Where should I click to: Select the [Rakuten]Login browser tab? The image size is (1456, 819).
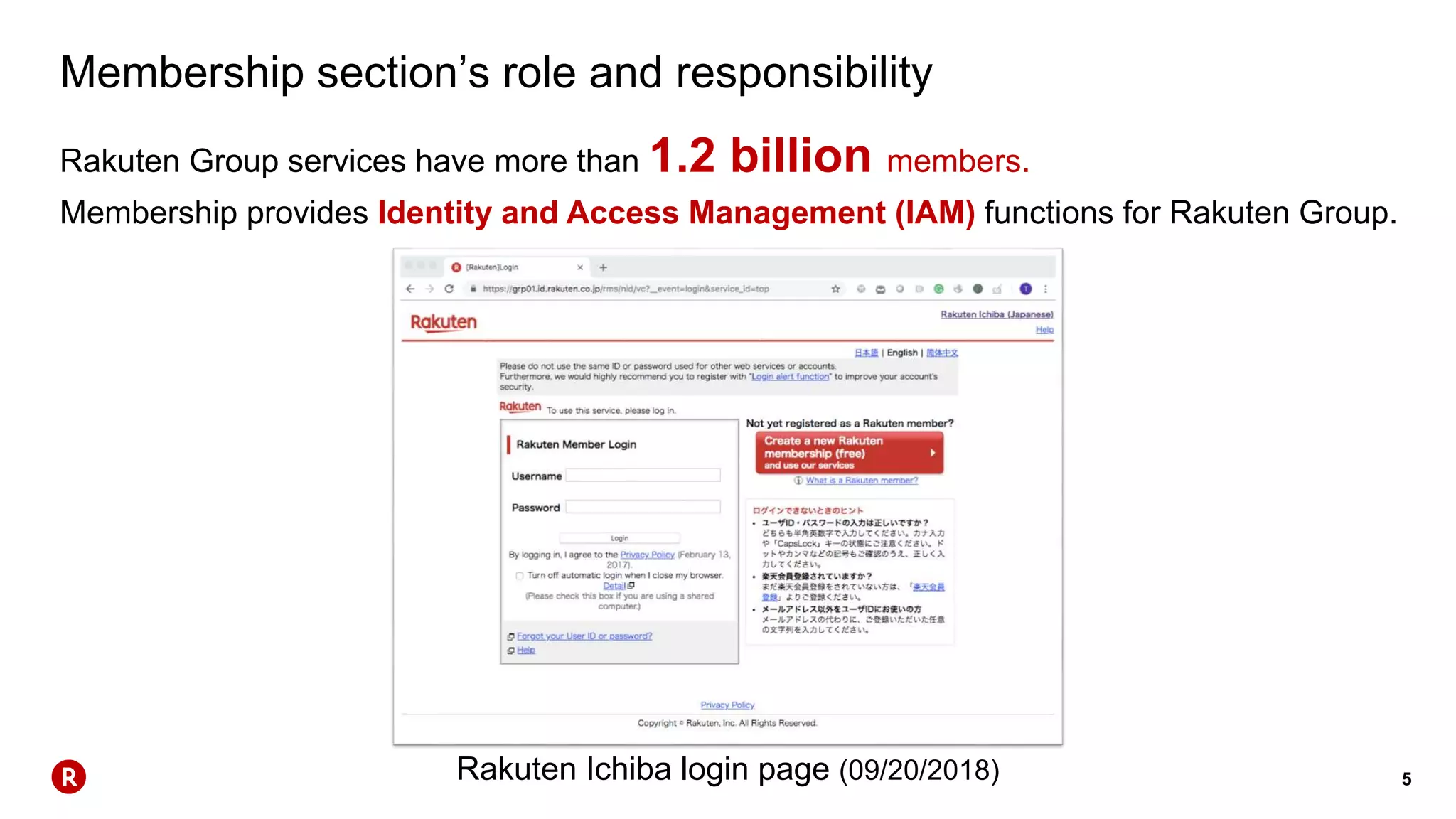(x=518, y=267)
